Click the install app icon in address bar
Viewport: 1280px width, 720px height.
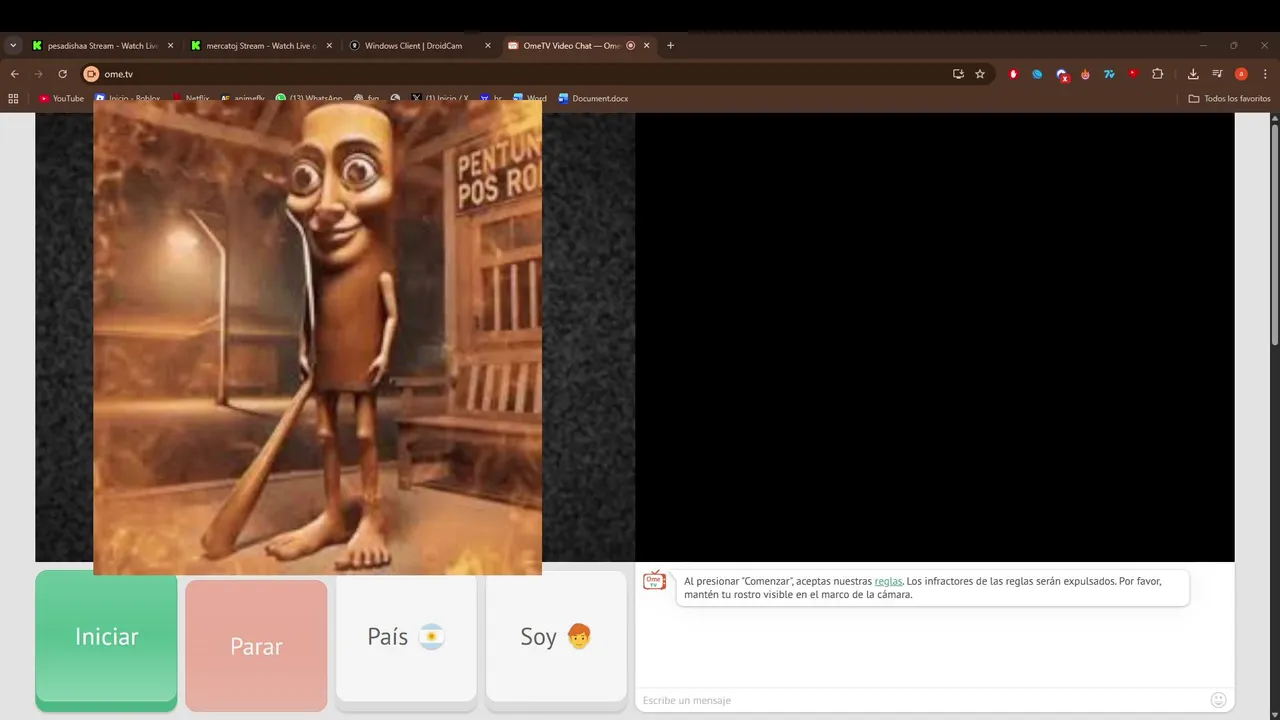958,74
